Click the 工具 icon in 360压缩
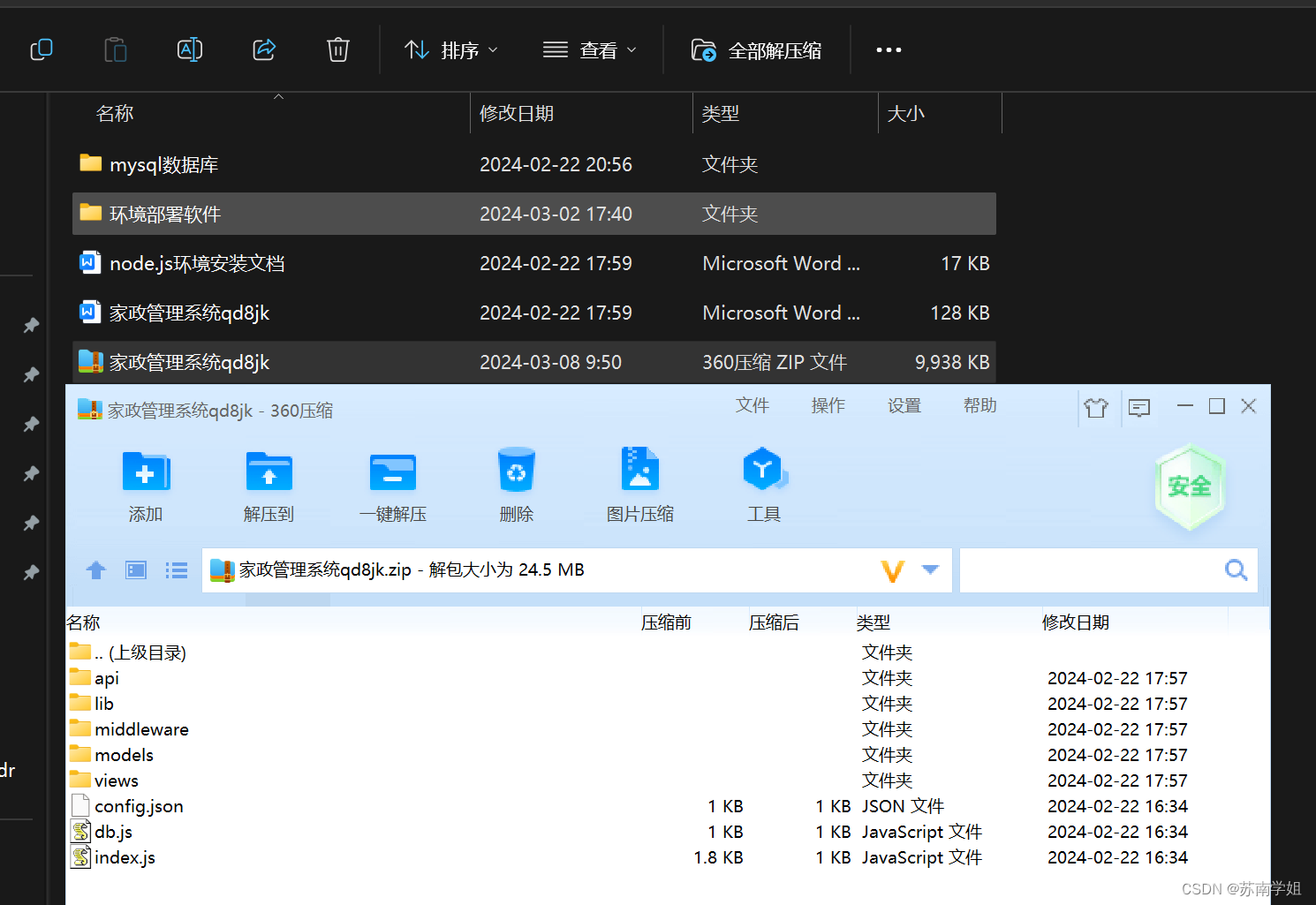 click(x=763, y=484)
